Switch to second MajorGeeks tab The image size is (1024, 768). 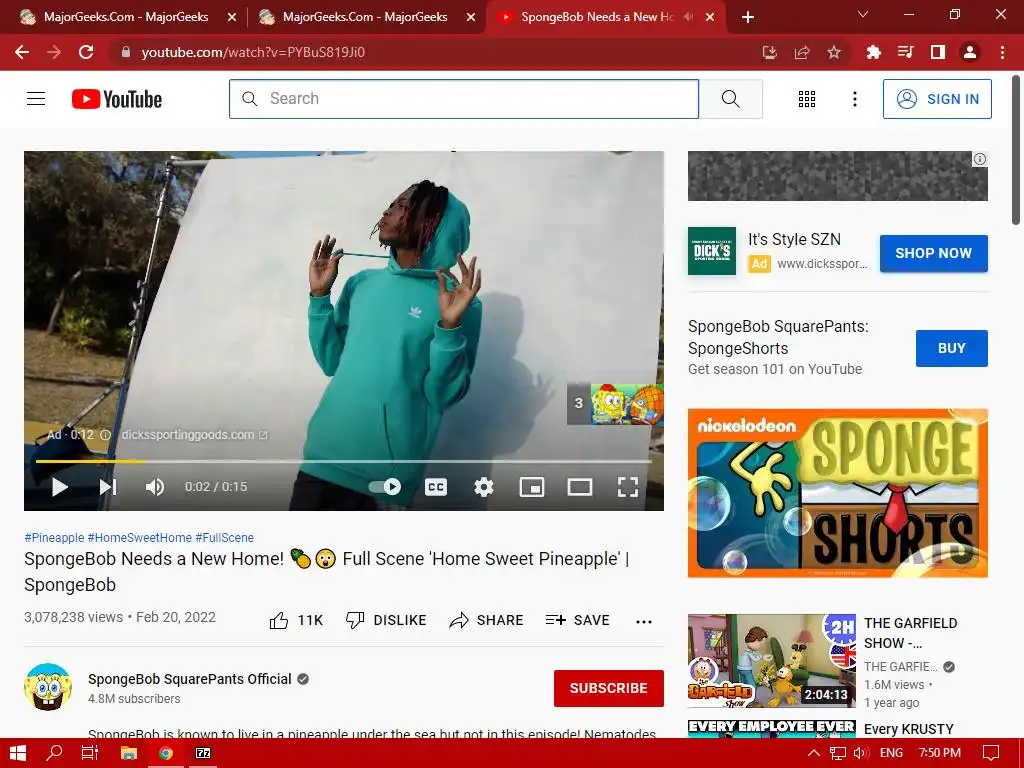[364, 17]
